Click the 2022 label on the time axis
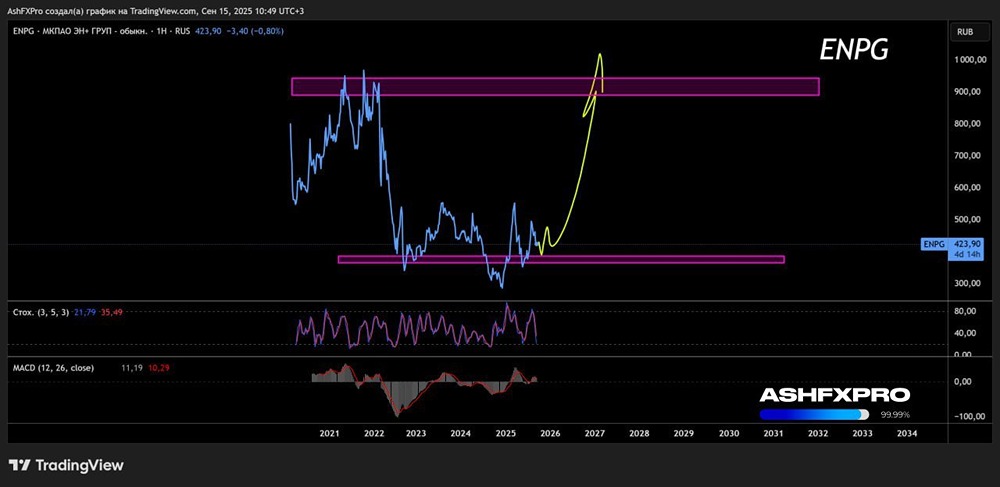Image resolution: width=1000 pixels, height=487 pixels. coord(373,433)
